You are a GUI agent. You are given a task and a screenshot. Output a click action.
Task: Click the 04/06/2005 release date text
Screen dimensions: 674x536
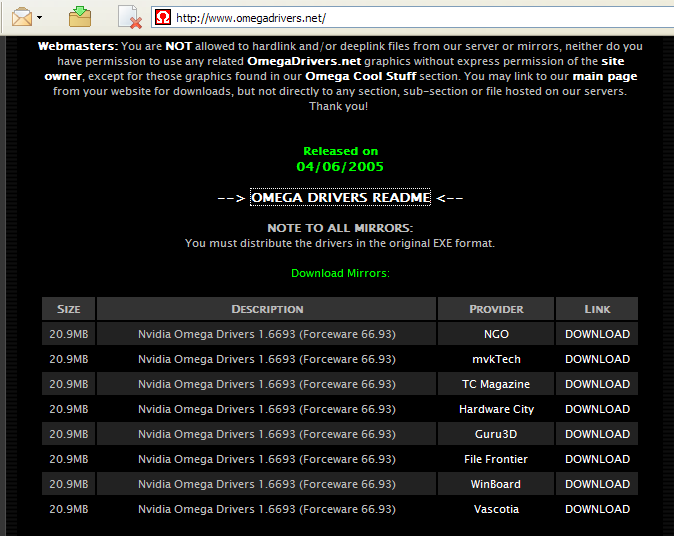click(x=340, y=166)
